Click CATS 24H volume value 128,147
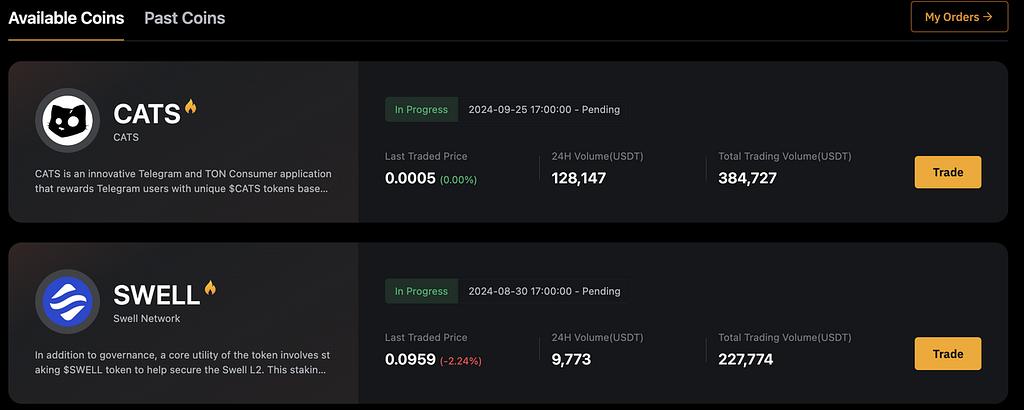Viewport: 1024px width, 410px height. click(578, 179)
